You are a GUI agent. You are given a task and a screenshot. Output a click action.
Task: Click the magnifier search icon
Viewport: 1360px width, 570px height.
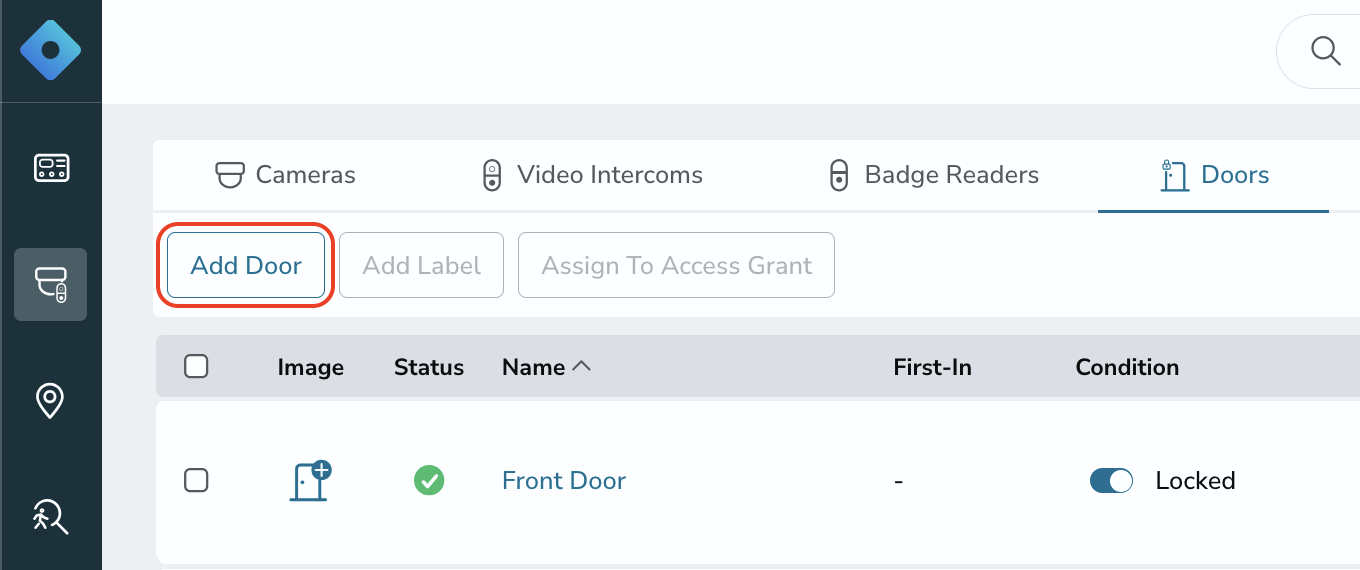[1326, 51]
